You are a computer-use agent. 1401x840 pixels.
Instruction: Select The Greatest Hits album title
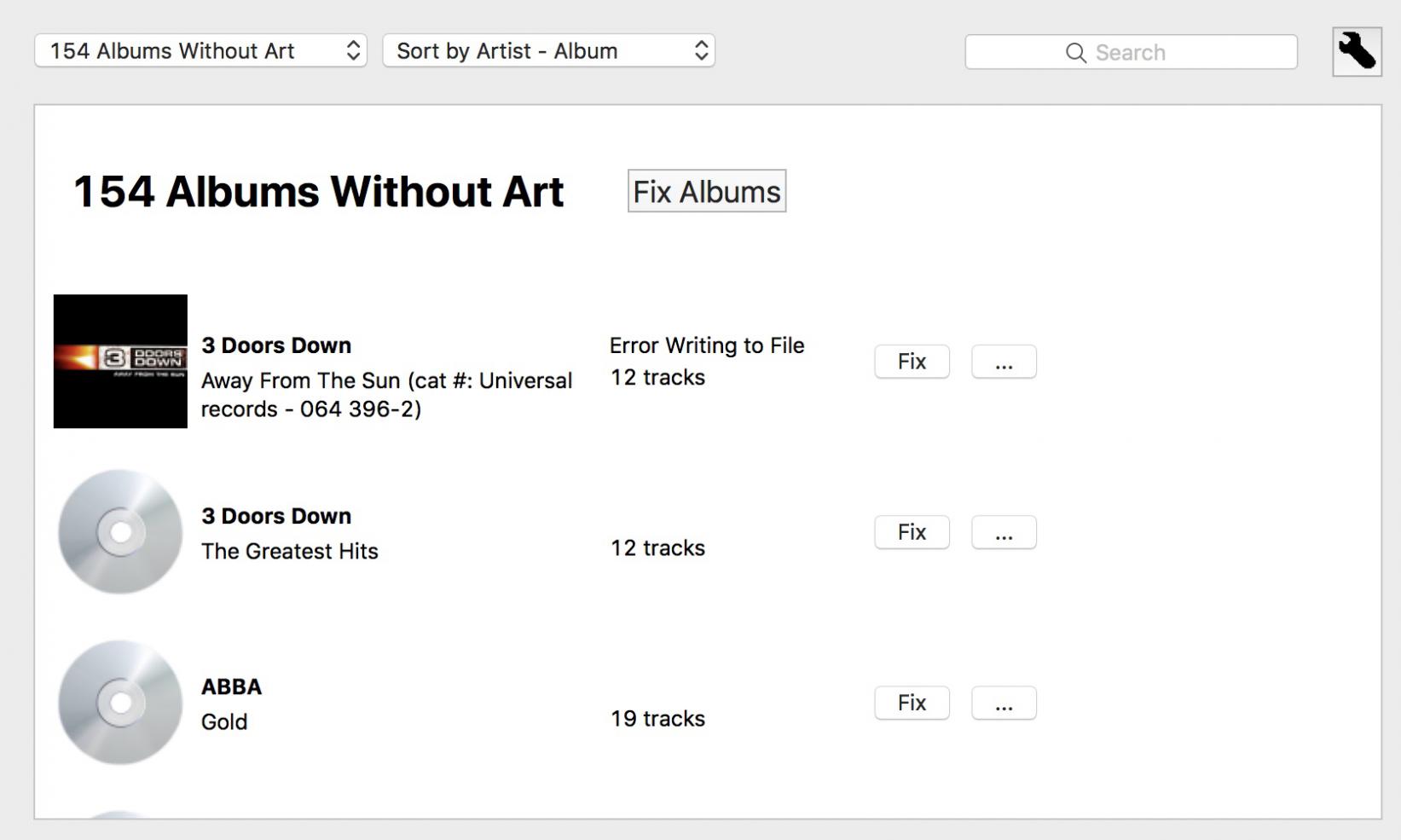[289, 551]
